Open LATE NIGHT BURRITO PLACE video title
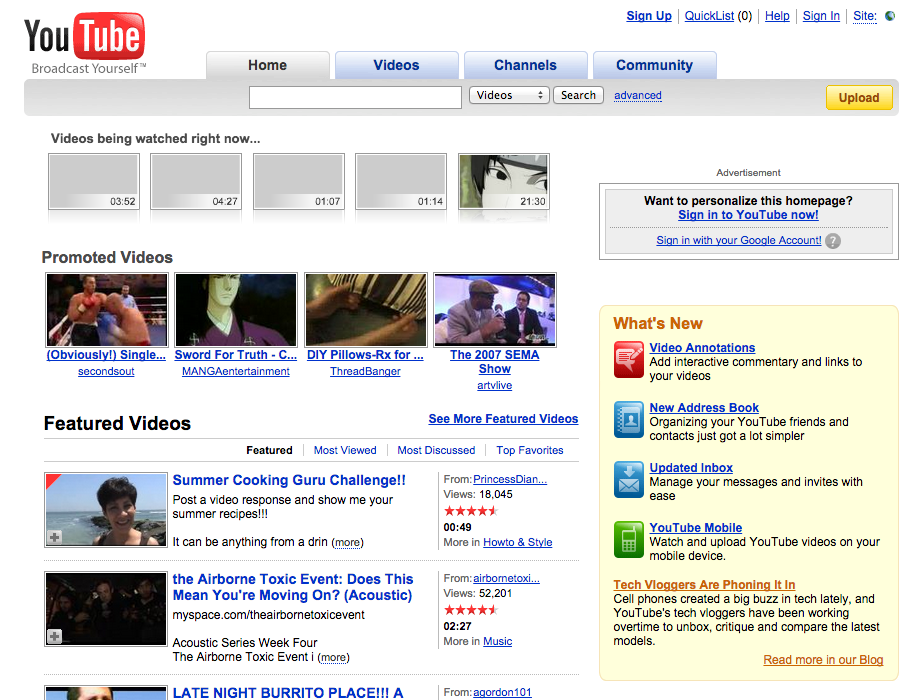 click(x=288, y=692)
